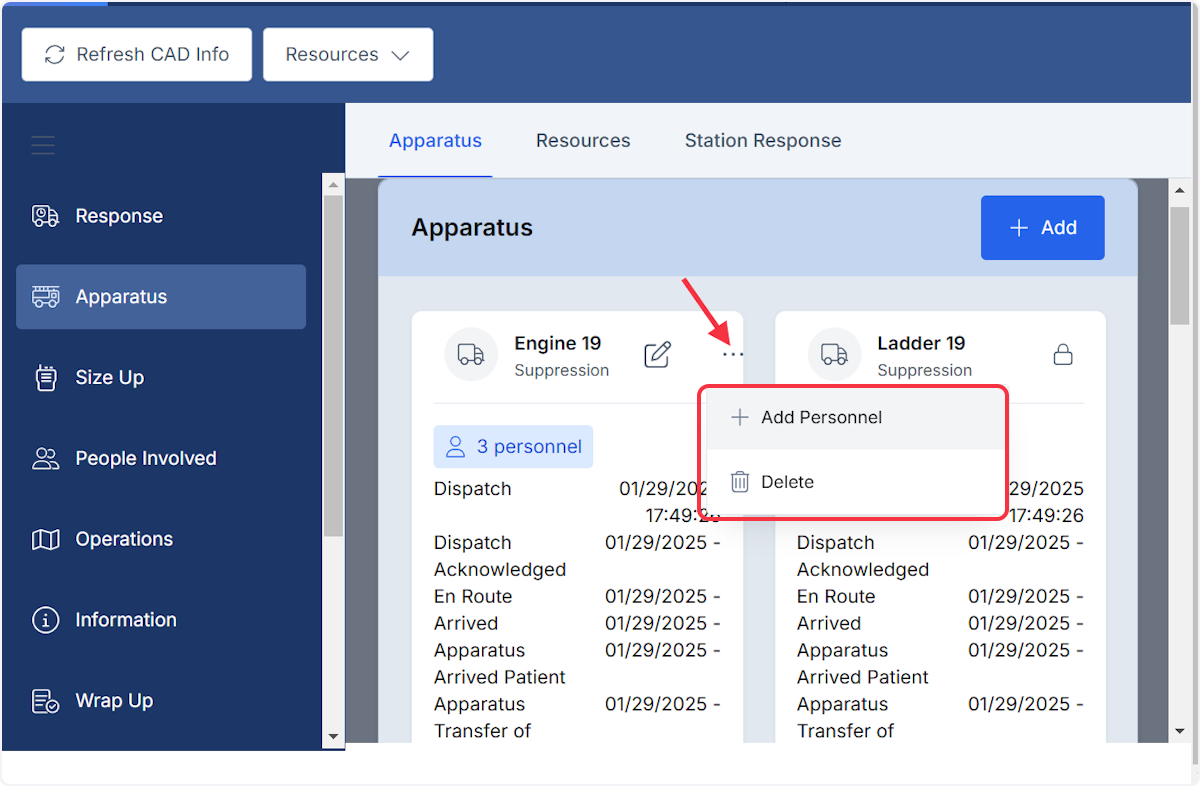This screenshot has height=786, width=1200.
Task: Switch to the Station Response tab
Action: click(x=763, y=141)
